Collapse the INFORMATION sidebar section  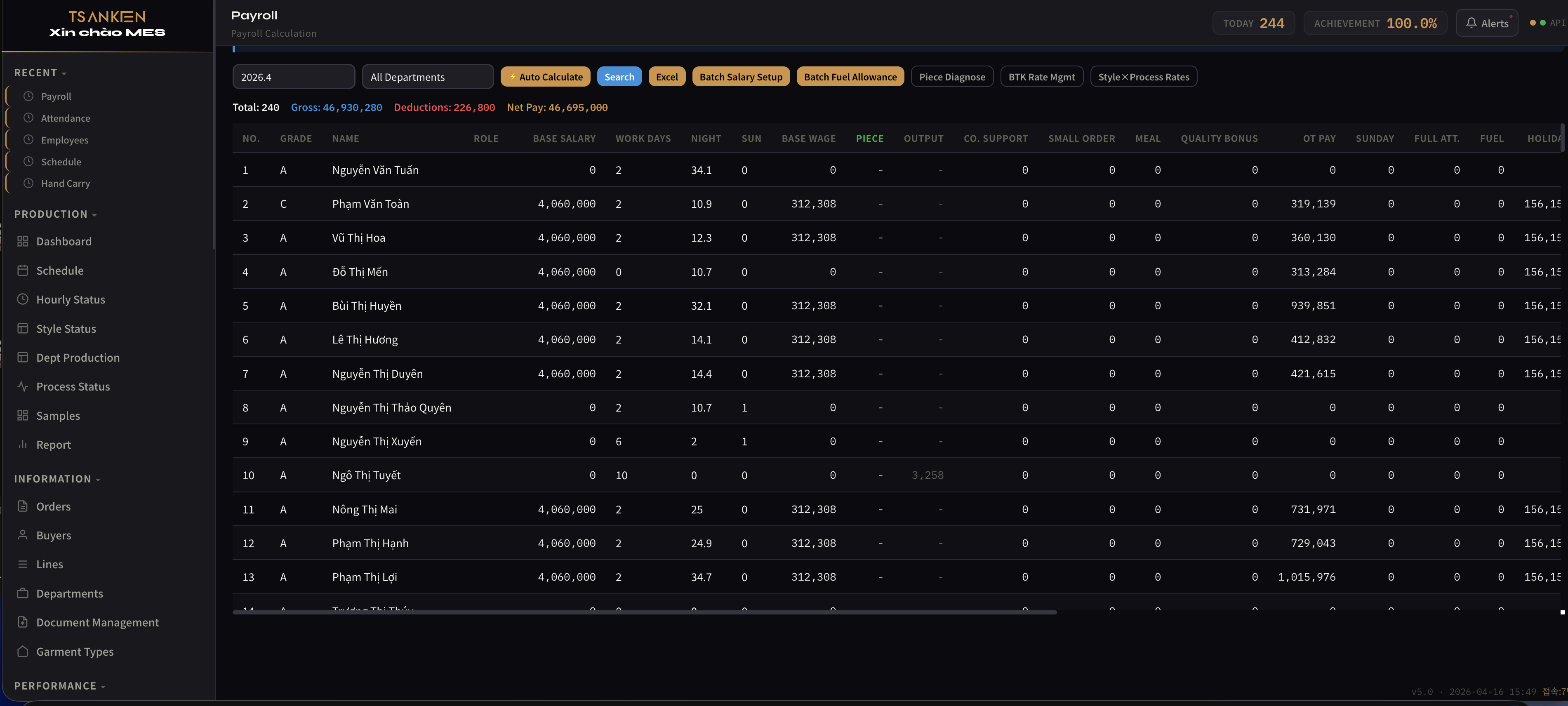point(57,479)
